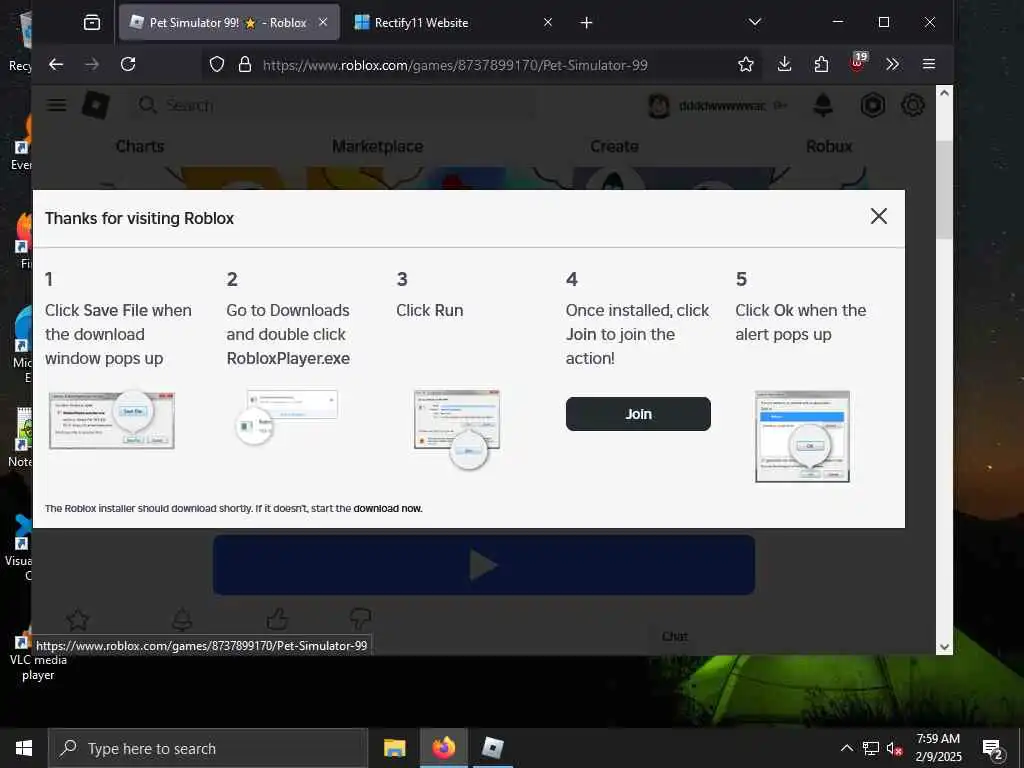Click the Save File step 1 illustration

[x=112, y=421]
